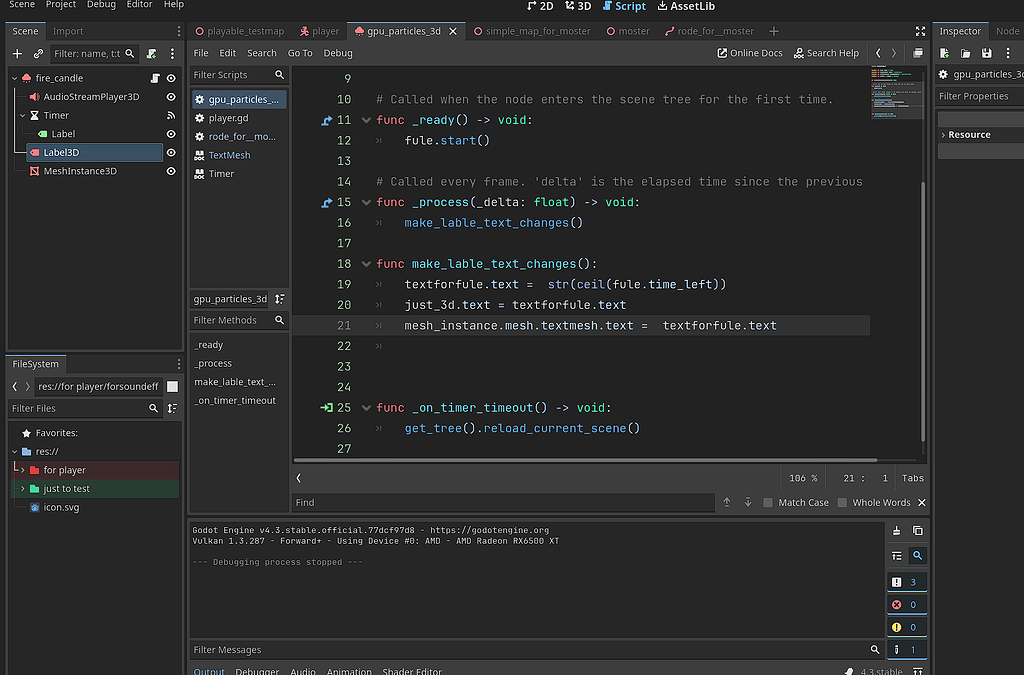Switch to the Debugger bottom tab
Viewport: 1024px width, 675px height.
[257, 671]
